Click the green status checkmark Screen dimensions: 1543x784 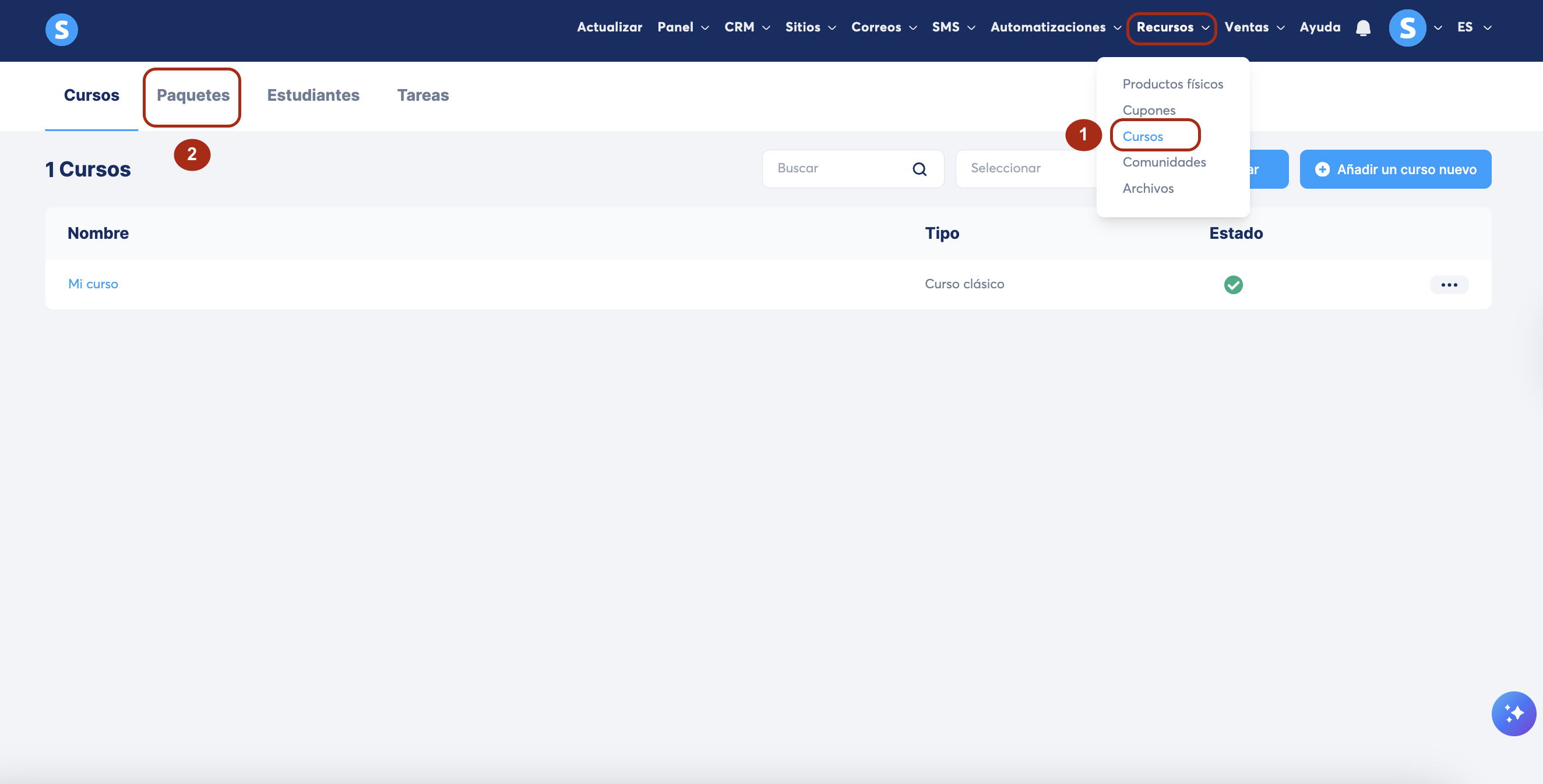[1233, 284]
